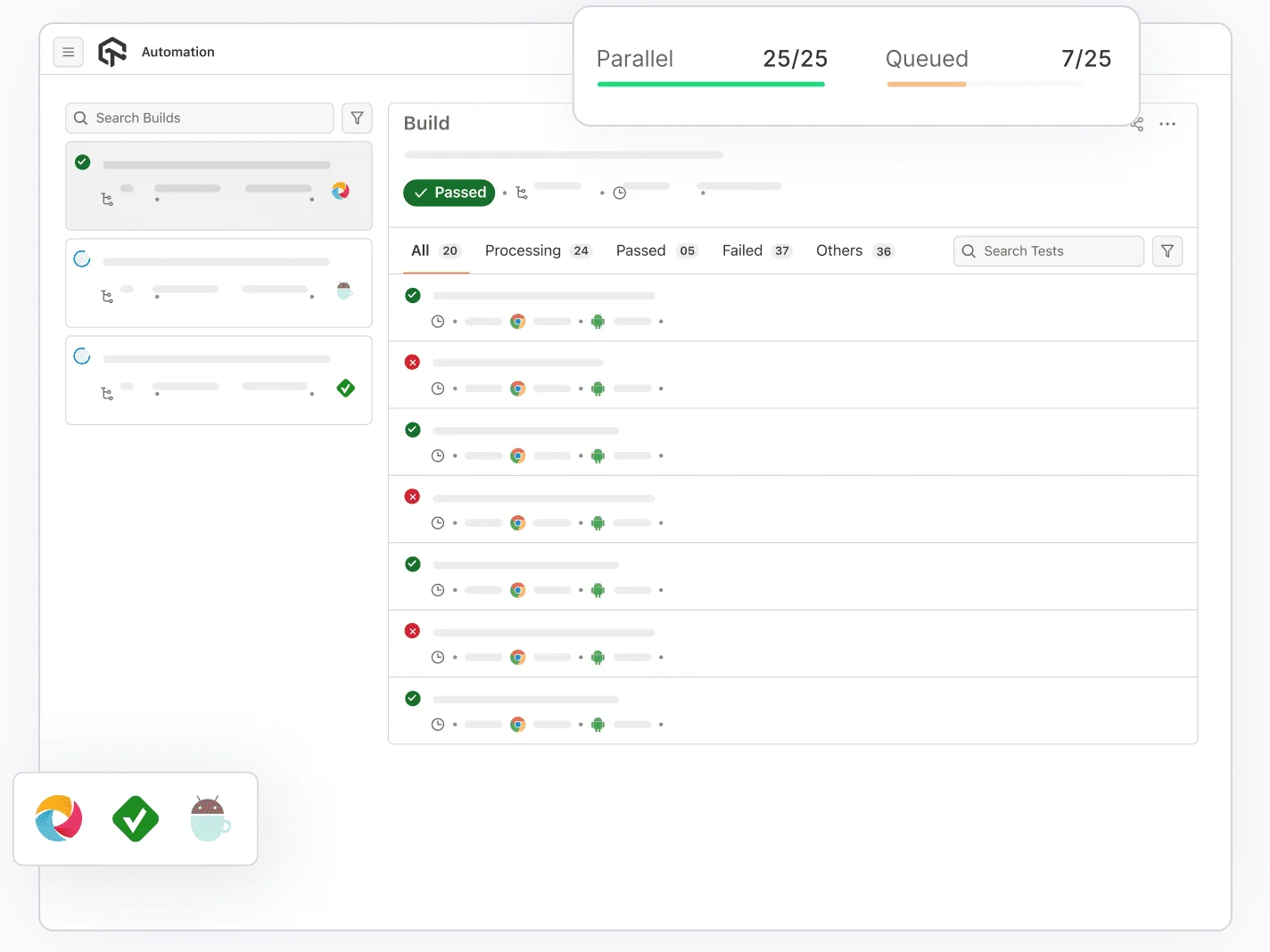The width and height of the screenshot is (1270, 952).
Task: Select the Android icon on the first test row
Action: 597,321
